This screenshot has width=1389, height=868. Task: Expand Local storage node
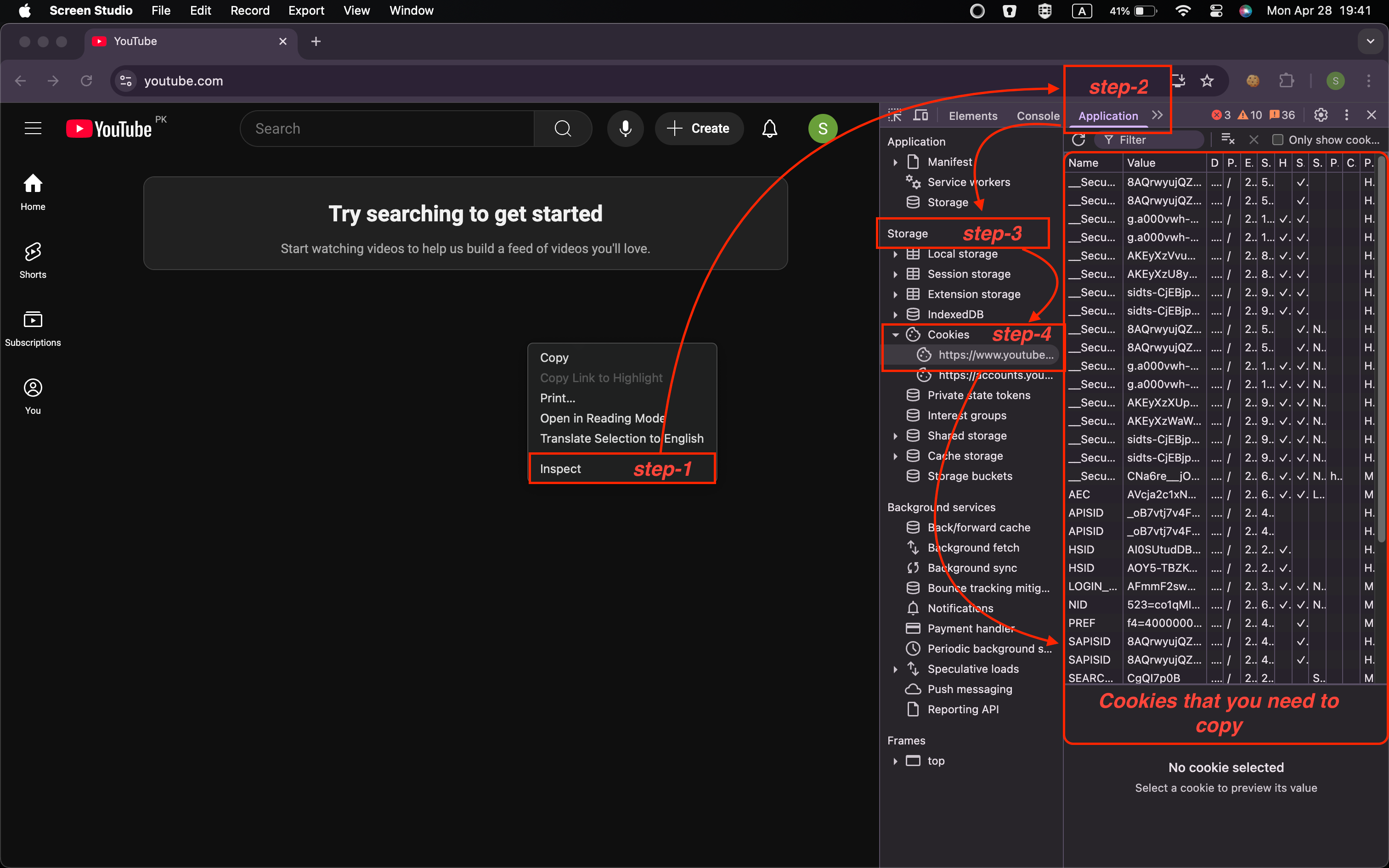[895, 254]
